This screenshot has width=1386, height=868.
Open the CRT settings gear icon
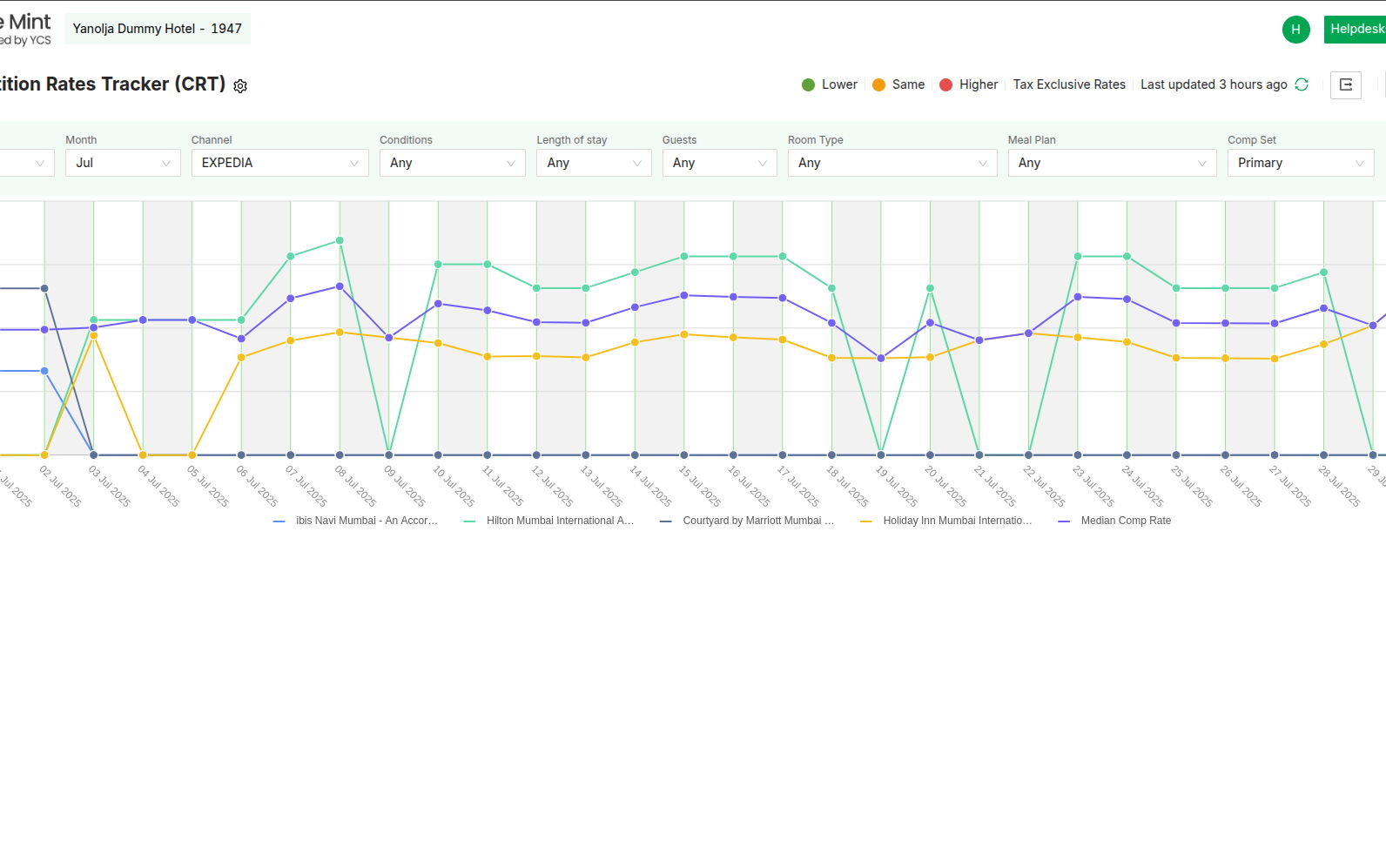tap(240, 85)
